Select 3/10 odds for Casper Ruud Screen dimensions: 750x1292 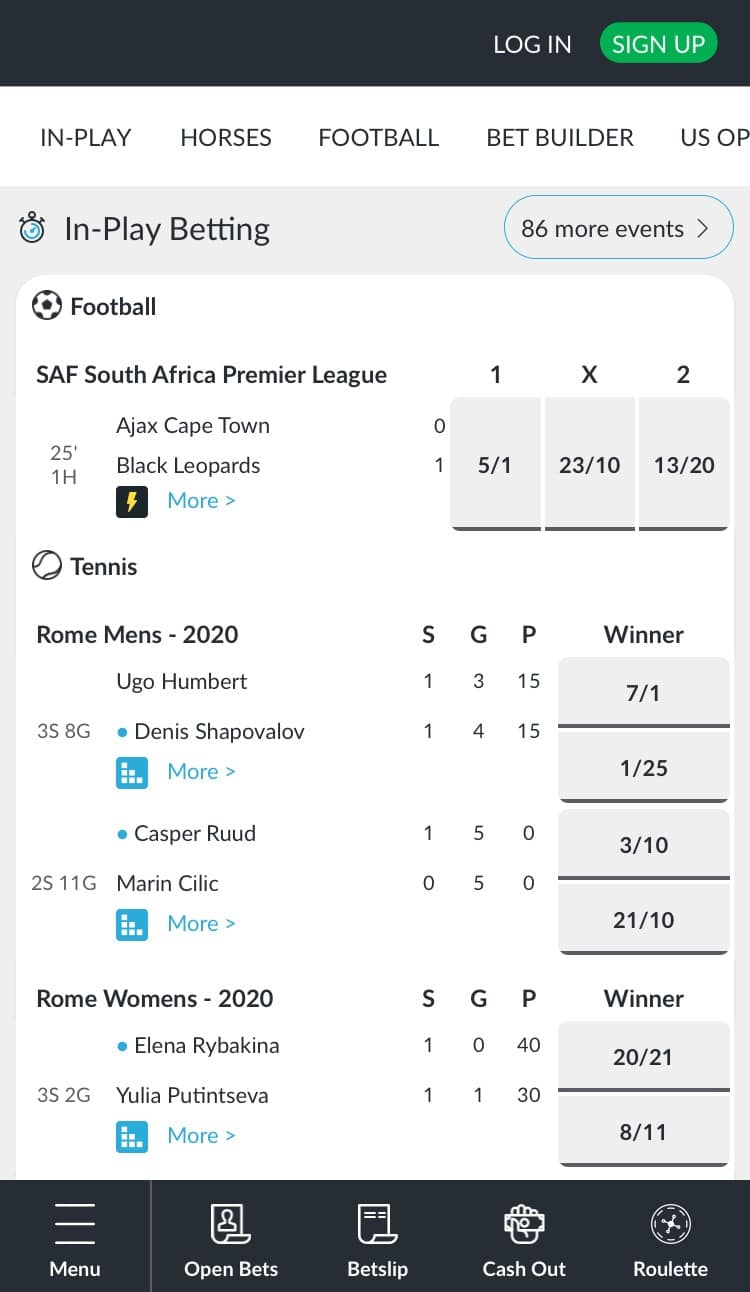pos(643,845)
